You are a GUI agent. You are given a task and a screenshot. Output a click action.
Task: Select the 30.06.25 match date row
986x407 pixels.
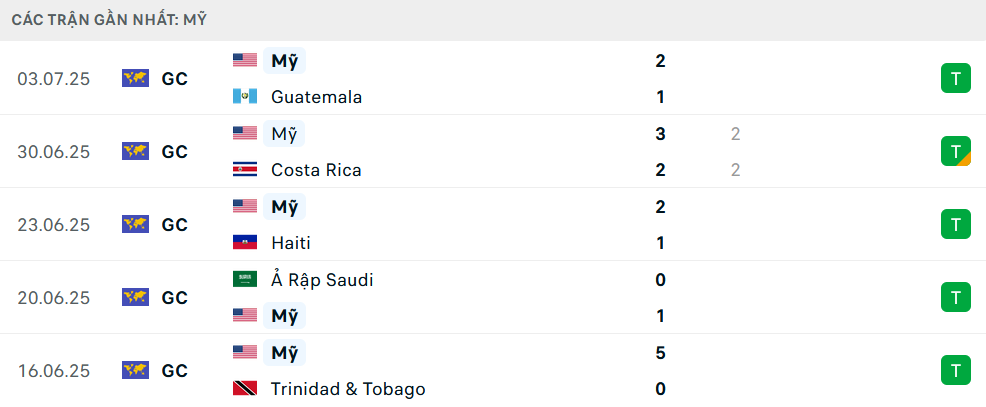493,151
